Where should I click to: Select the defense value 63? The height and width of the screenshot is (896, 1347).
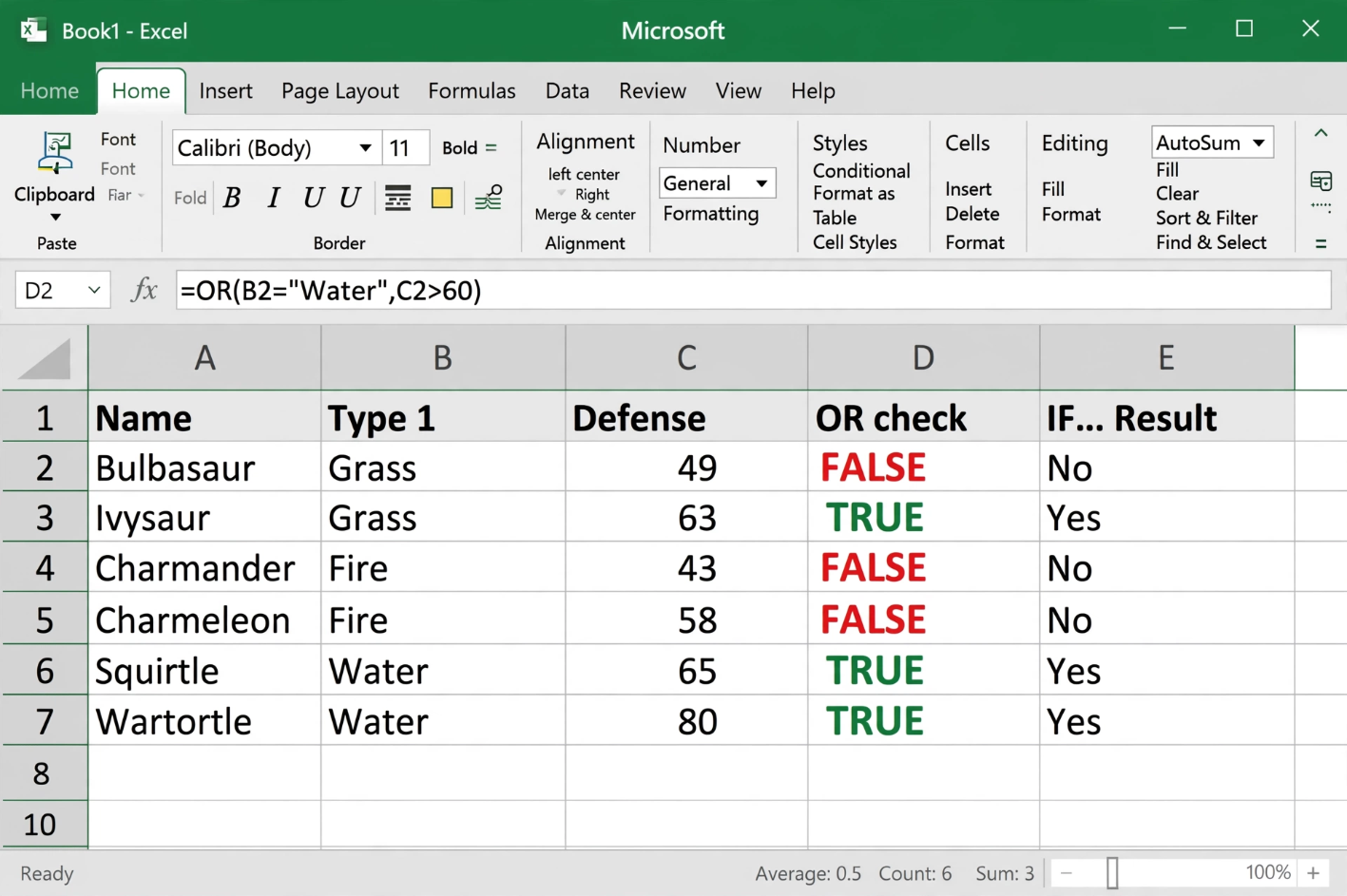coord(686,518)
